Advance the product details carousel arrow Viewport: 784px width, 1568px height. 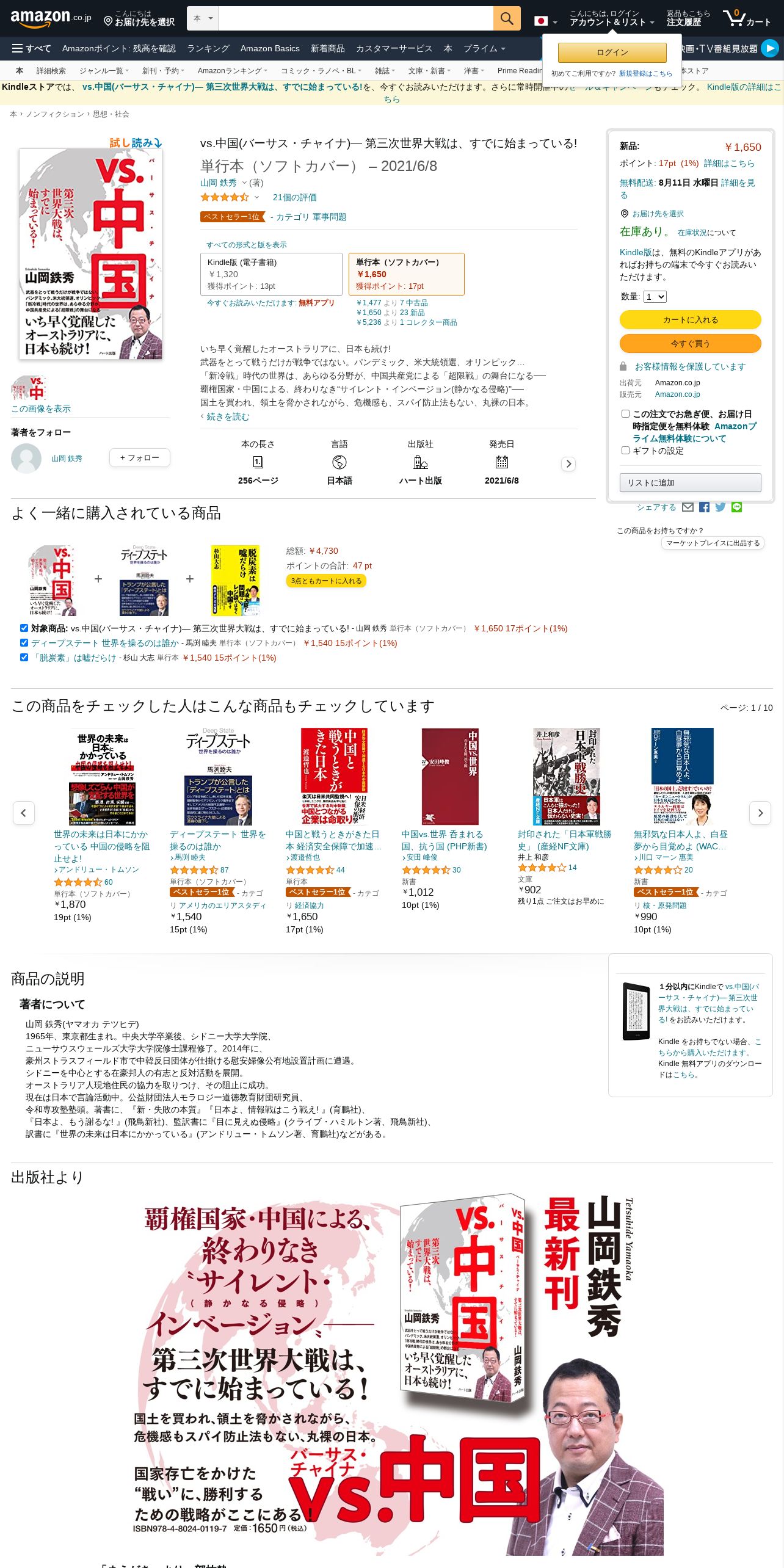[x=568, y=464]
